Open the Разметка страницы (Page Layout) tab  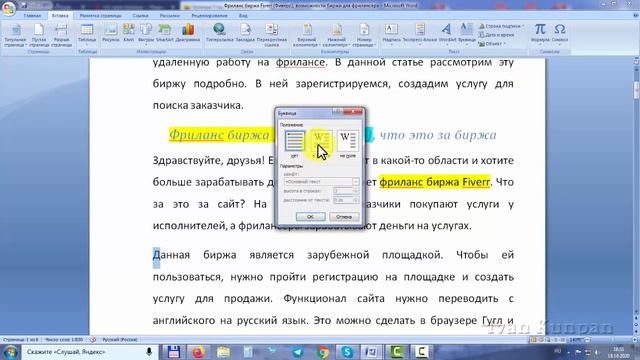(100, 16)
